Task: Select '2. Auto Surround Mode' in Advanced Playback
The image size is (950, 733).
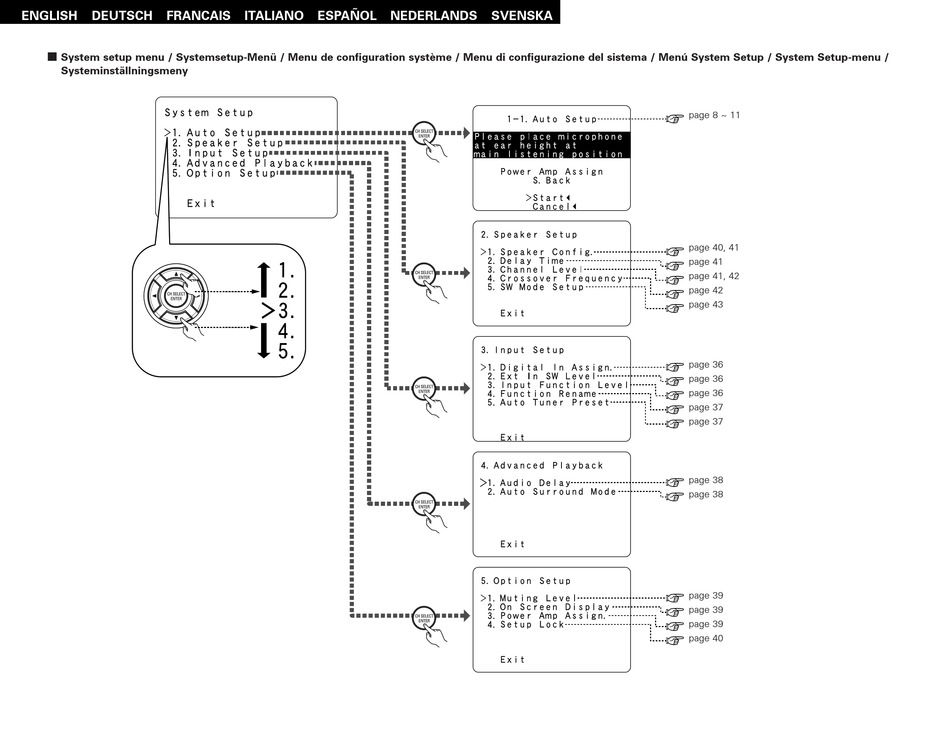Action: click(551, 492)
